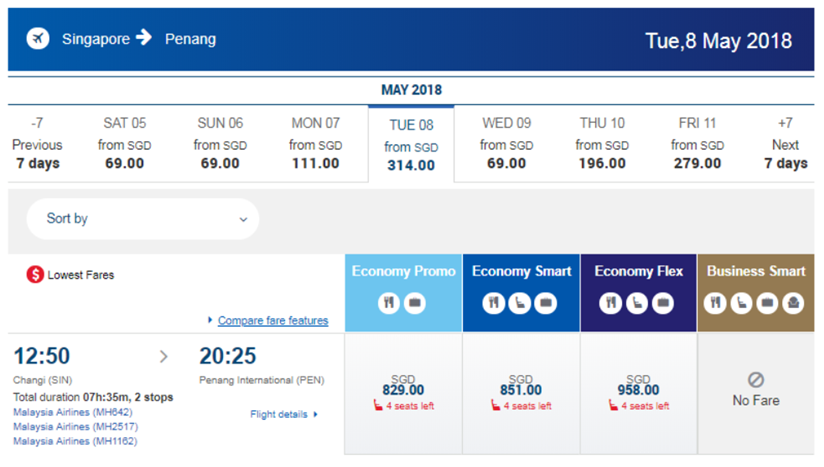This screenshot has width=824, height=467.
Task: Click the seat icon under Business Smart
Action: pyautogui.click(x=741, y=303)
